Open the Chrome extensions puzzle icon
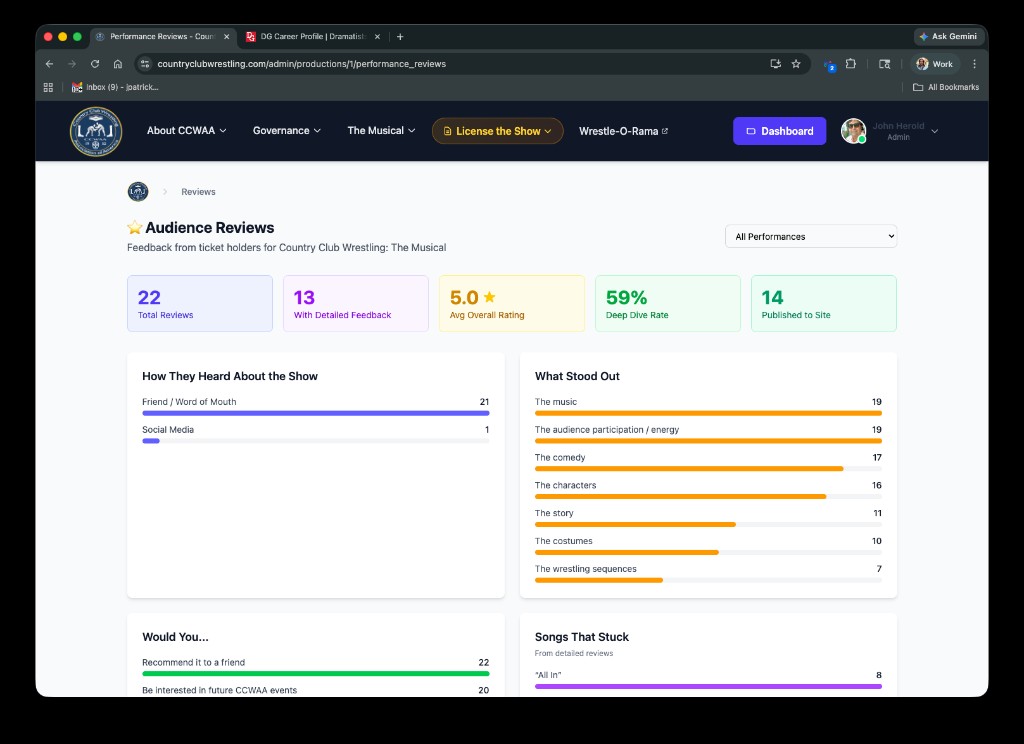 coord(850,63)
